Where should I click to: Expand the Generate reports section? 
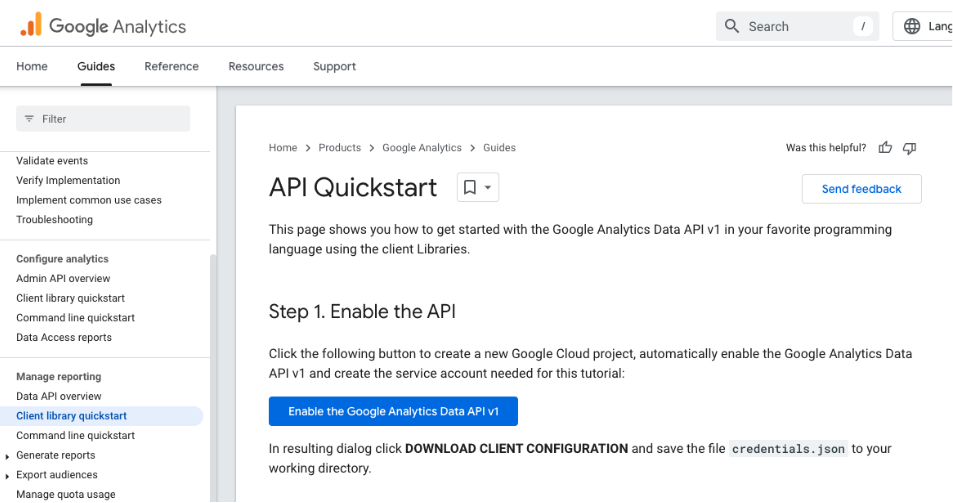7,456
